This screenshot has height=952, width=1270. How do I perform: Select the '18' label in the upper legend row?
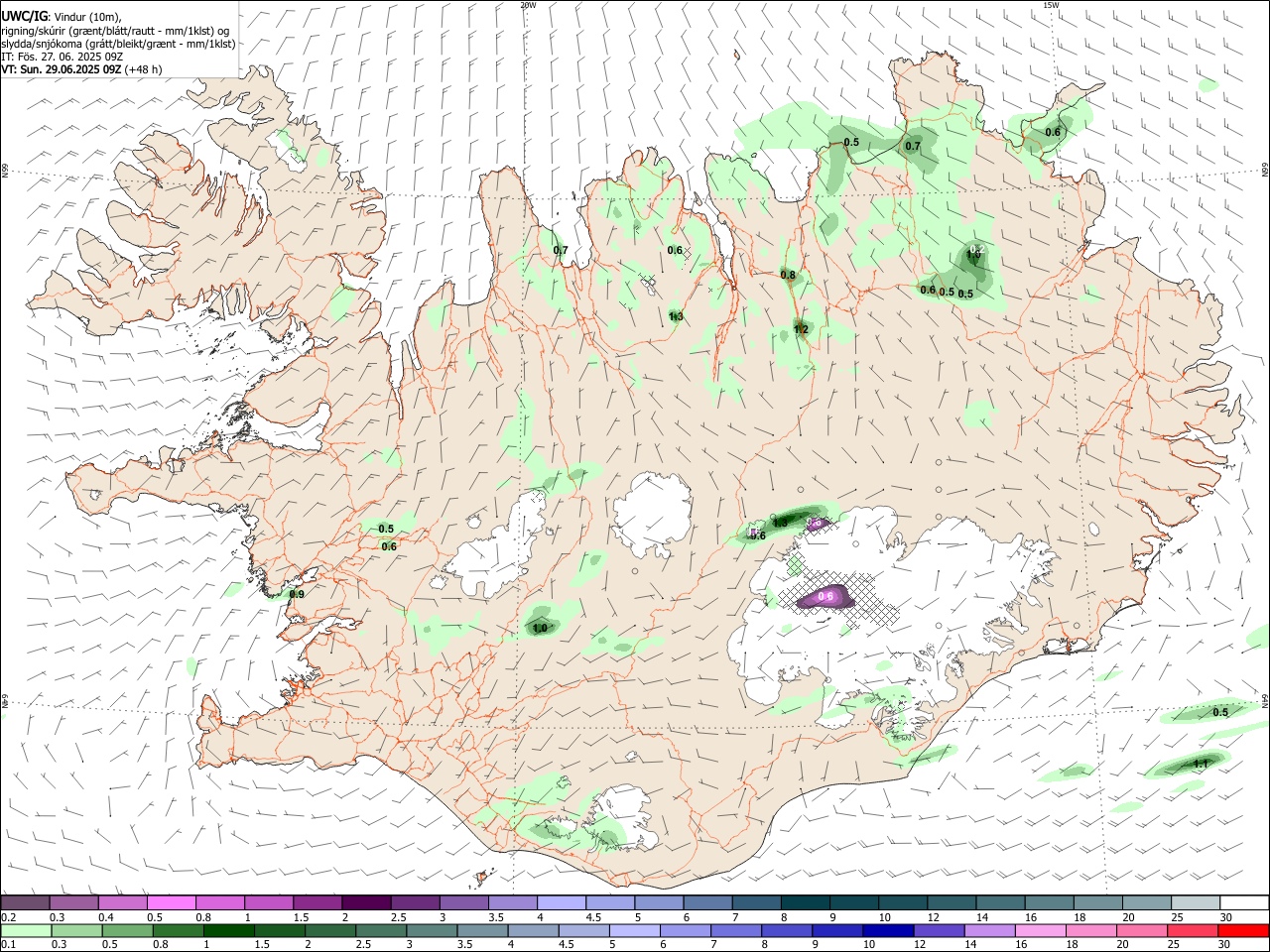coord(1079,917)
